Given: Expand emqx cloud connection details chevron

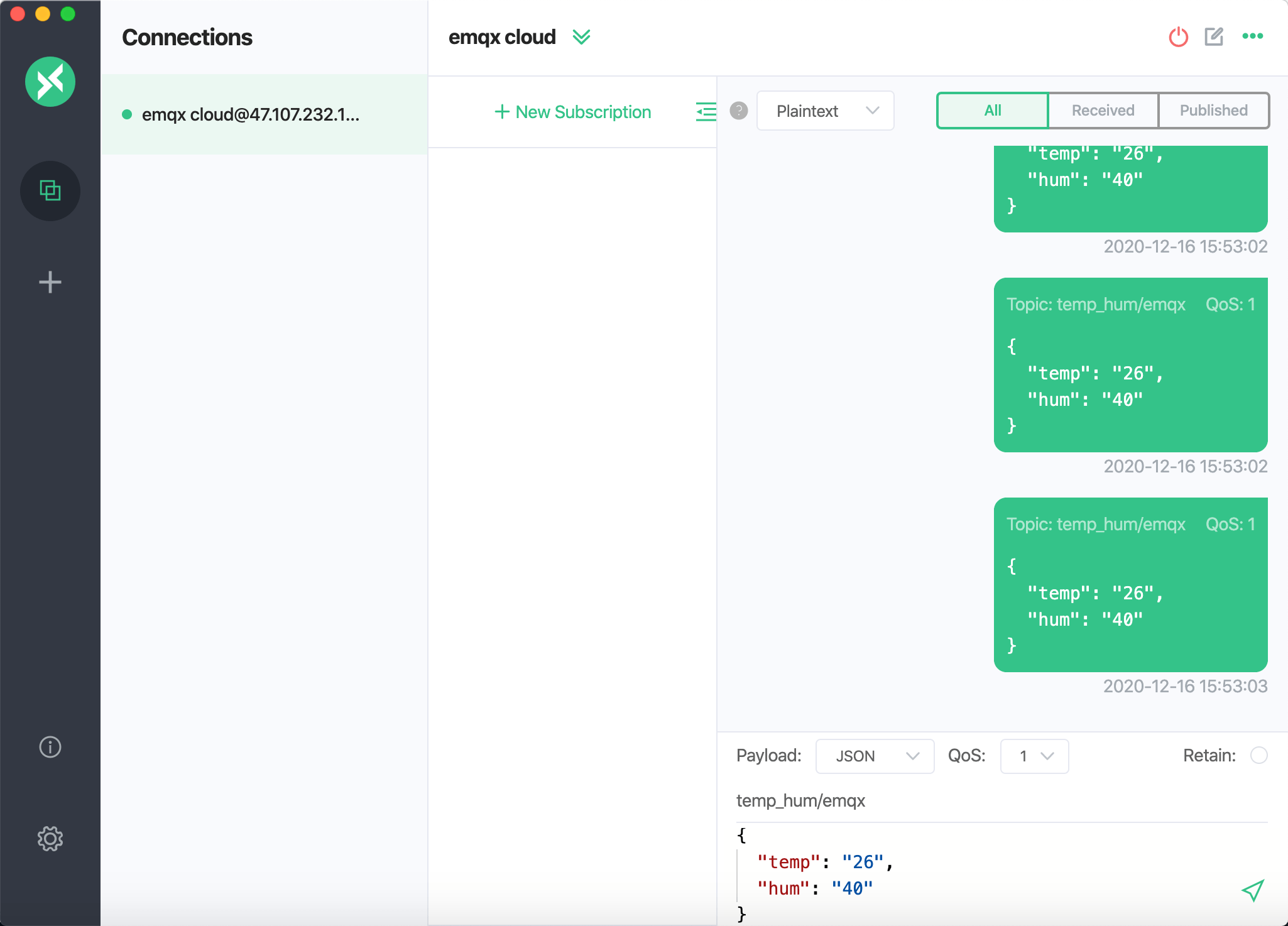Looking at the screenshot, I should (582, 37).
